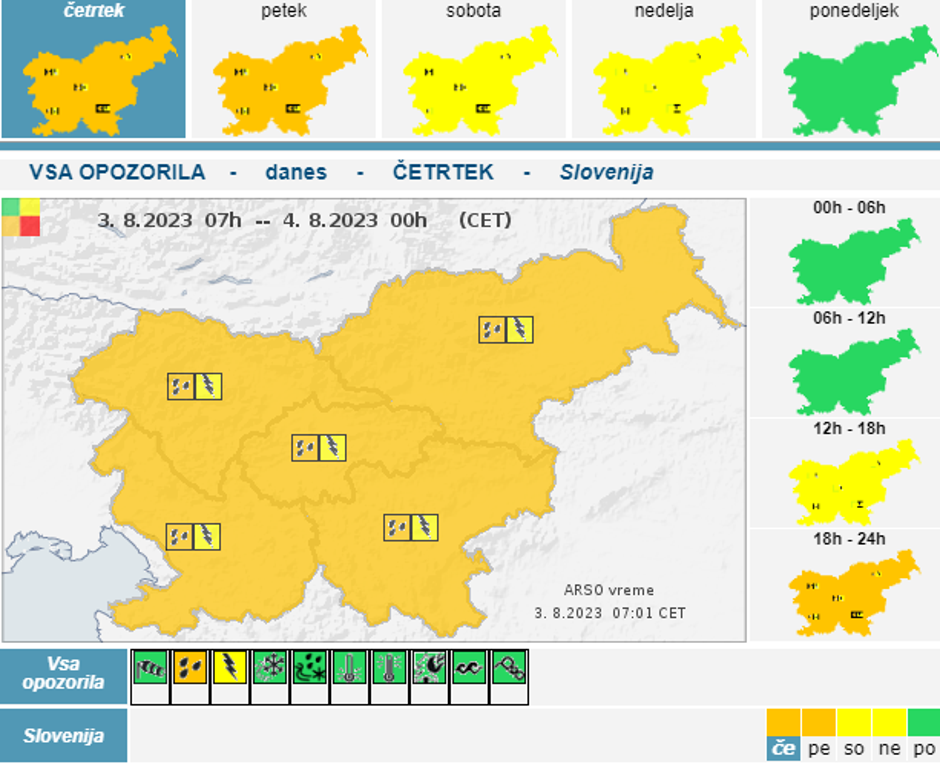Screen dimensions: 940x770
Task: Select the wave coastal event warning icon
Action: (x=469, y=666)
